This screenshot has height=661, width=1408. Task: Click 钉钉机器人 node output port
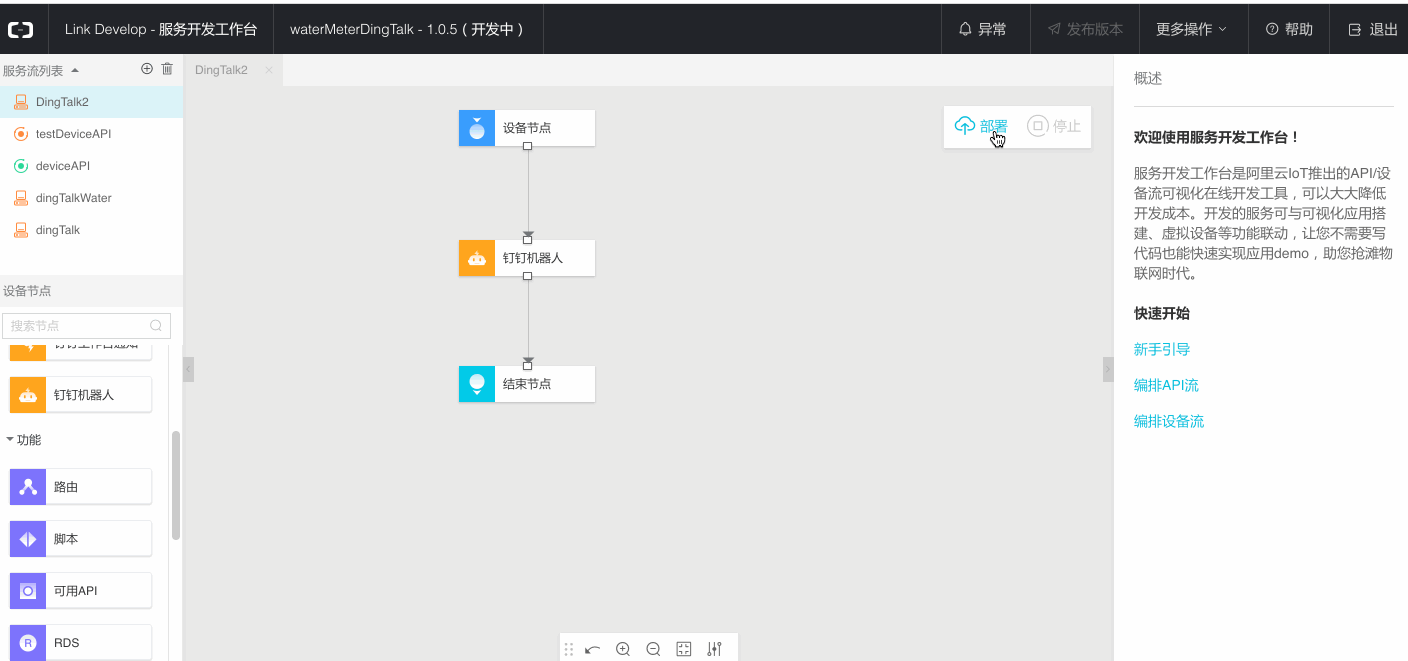[x=528, y=276]
